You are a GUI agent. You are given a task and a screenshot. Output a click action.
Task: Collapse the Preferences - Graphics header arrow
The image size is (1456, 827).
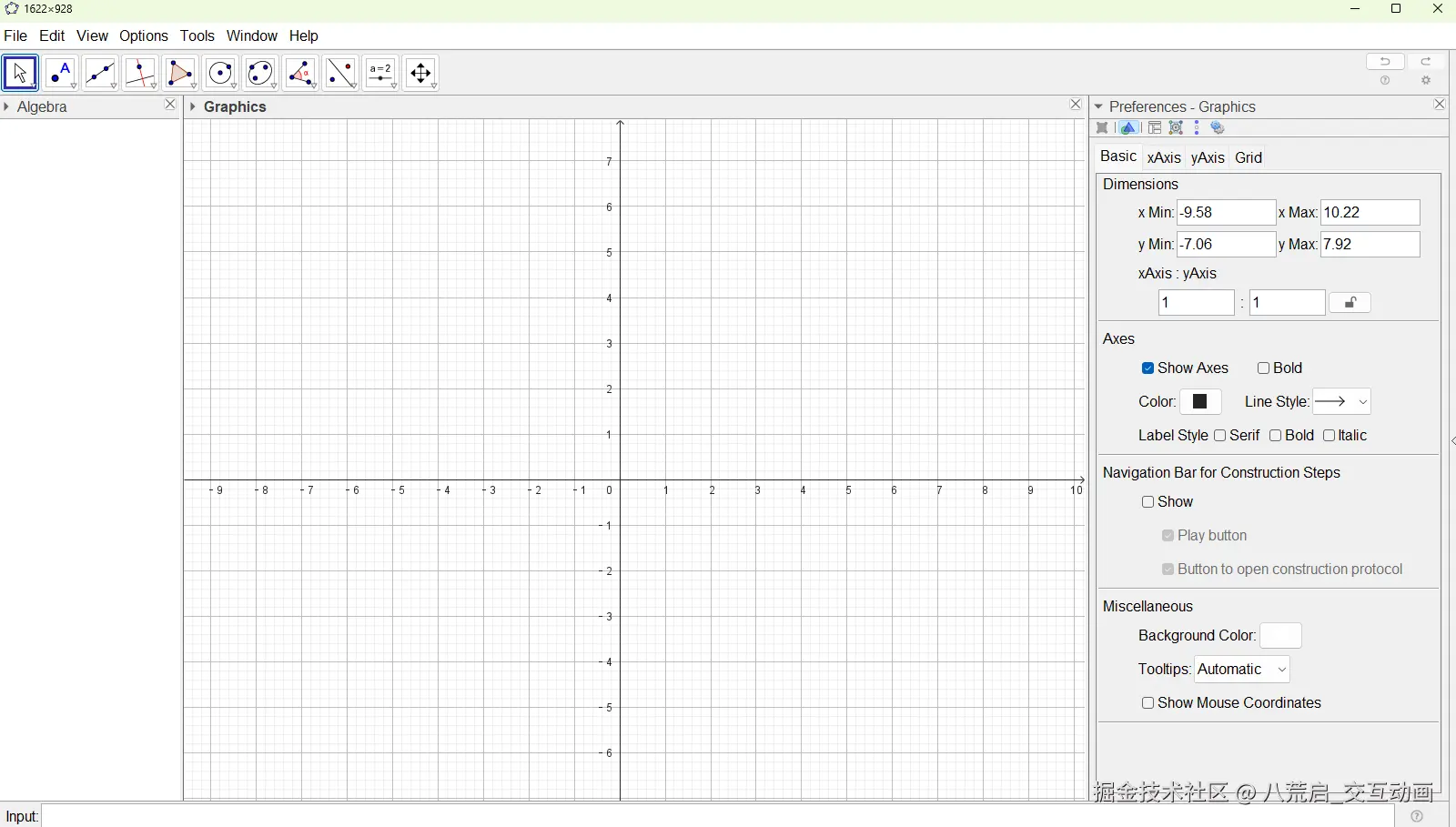1099,106
